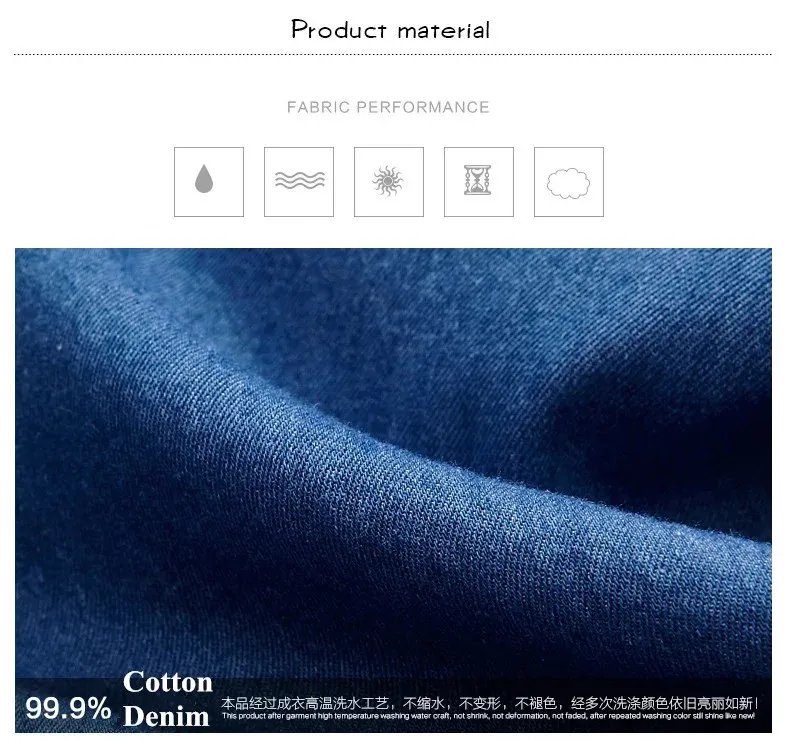This screenshot has height=740, width=790.
Task: Select the 'FABRIC PERFORMANCE' label
Action: [x=388, y=107]
